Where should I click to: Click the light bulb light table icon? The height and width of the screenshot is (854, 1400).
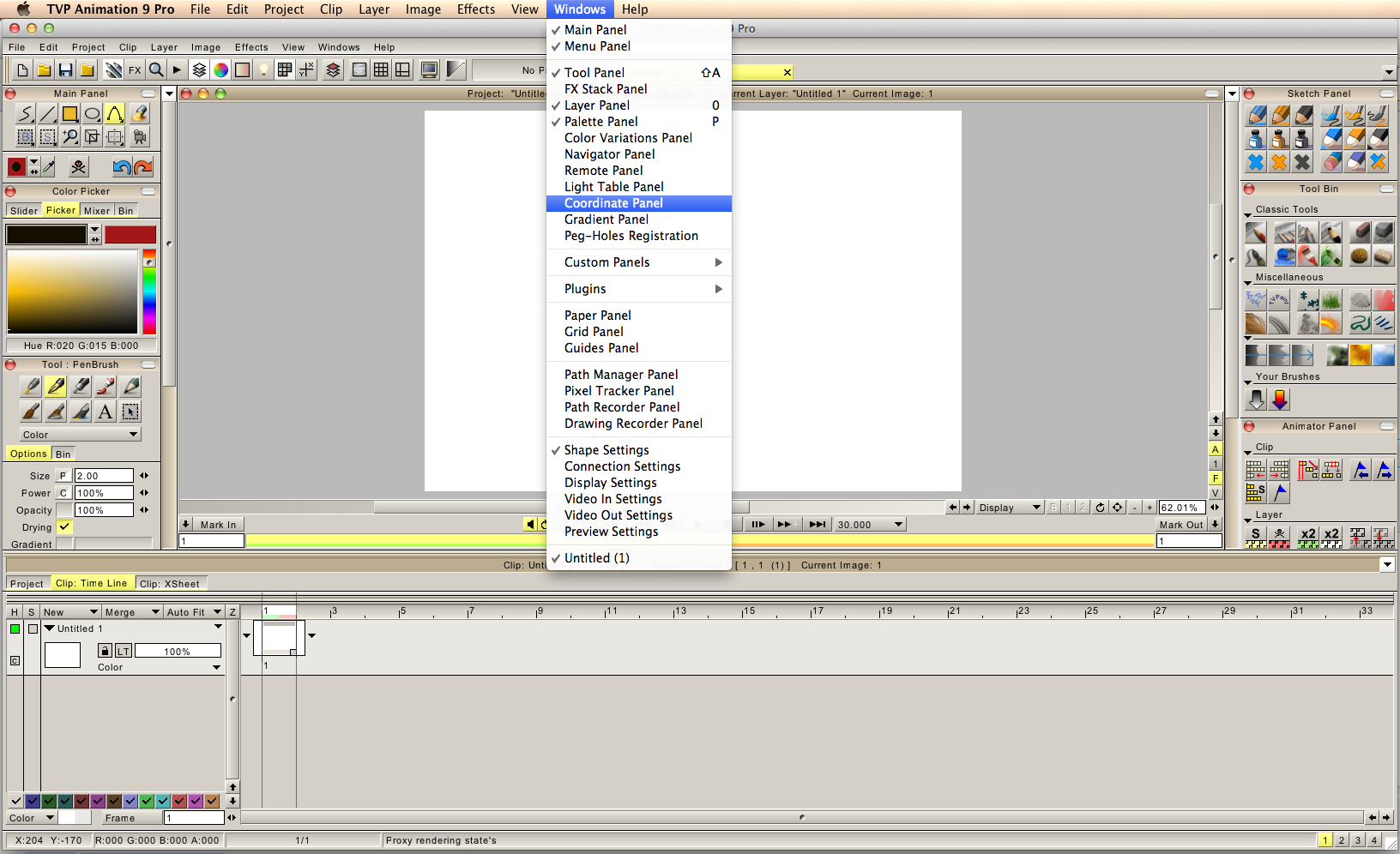click(264, 70)
